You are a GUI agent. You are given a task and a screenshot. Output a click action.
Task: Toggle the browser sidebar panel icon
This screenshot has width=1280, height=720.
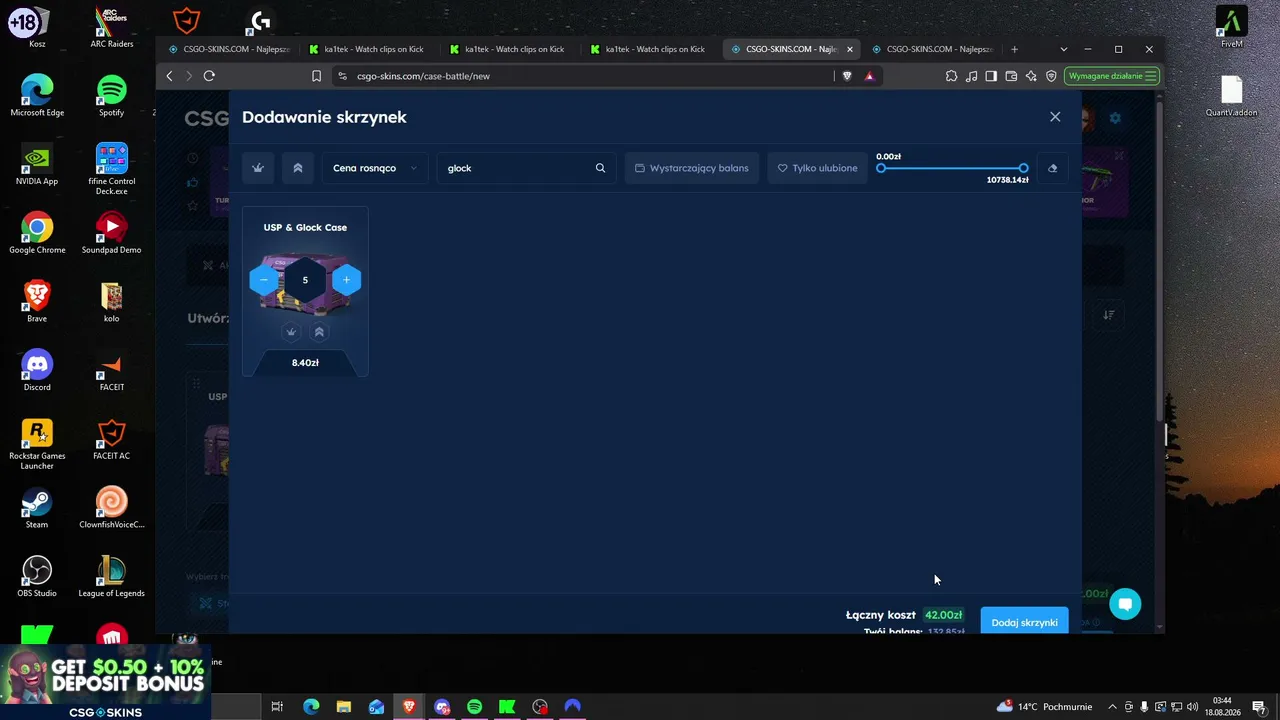(x=991, y=76)
